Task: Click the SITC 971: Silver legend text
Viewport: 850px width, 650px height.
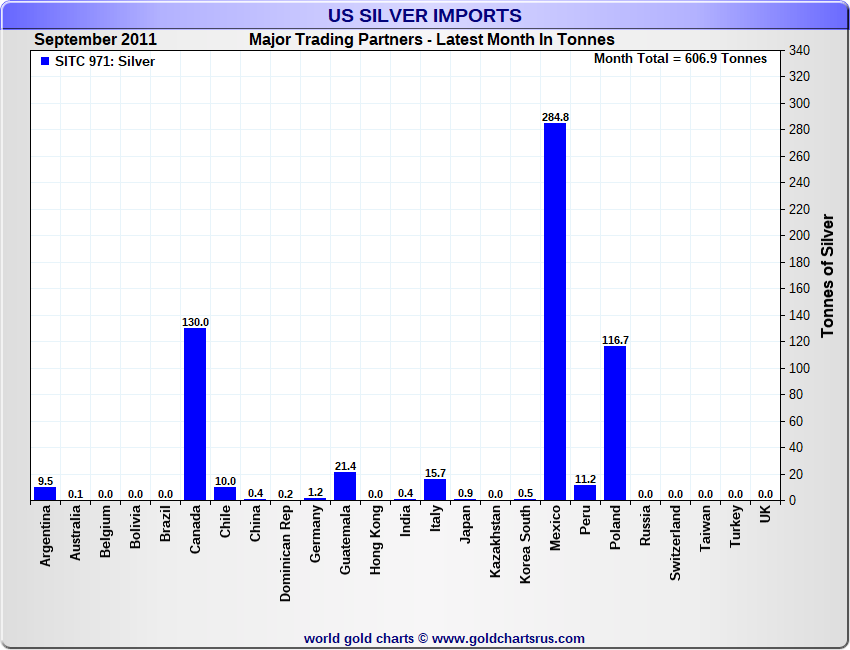Action: [105, 62]
